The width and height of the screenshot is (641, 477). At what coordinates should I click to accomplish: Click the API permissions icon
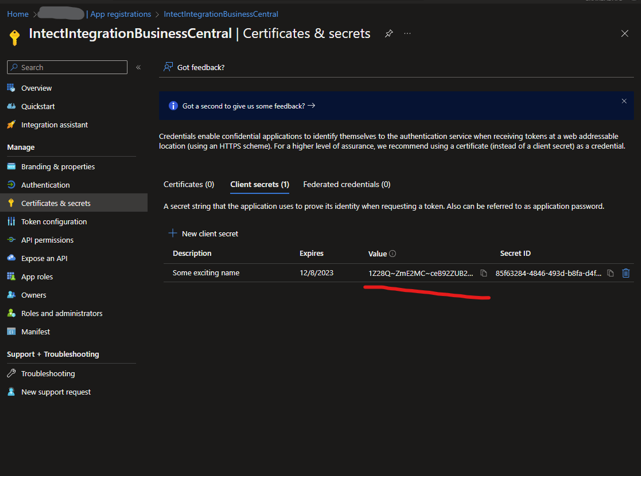pyautogui.click(x=11, y=240)
